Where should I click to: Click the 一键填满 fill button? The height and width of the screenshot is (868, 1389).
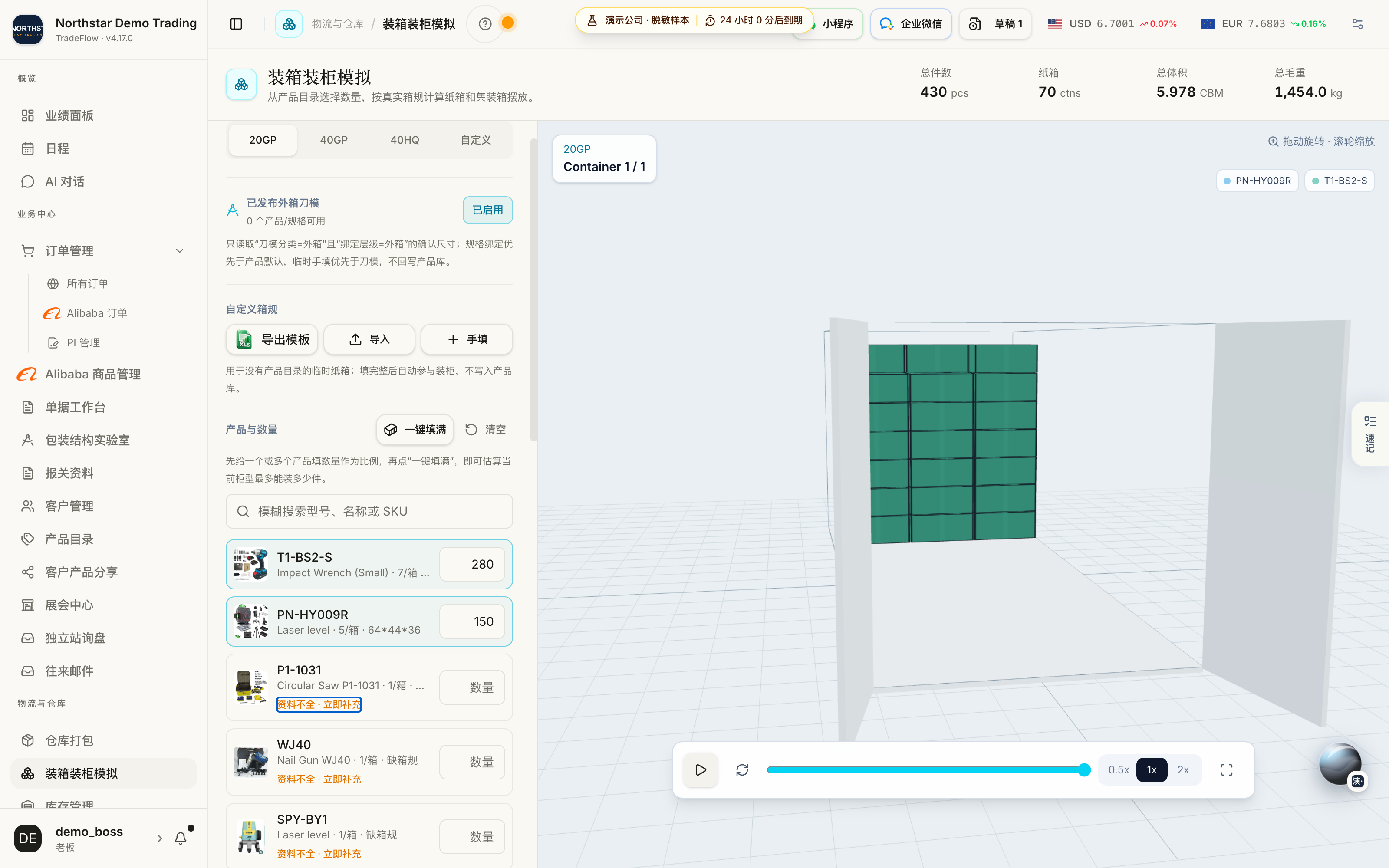click(415, 429)
